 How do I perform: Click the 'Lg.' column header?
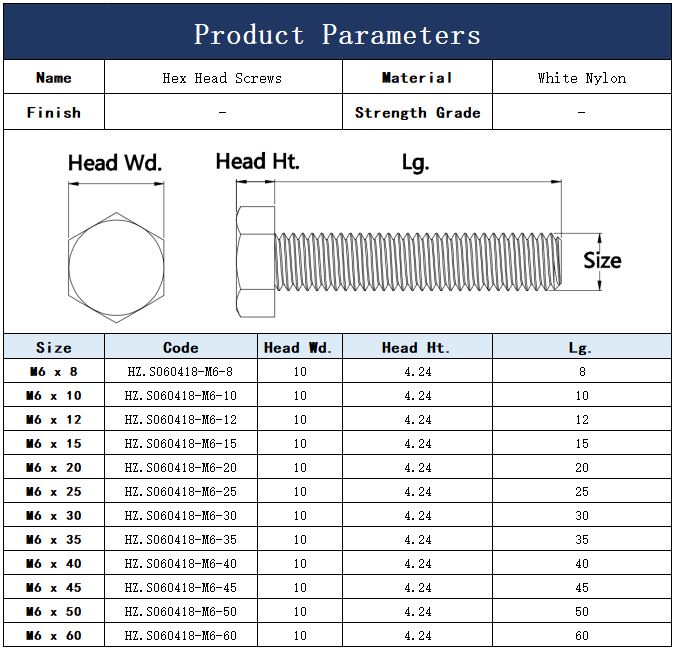[581, 348]
